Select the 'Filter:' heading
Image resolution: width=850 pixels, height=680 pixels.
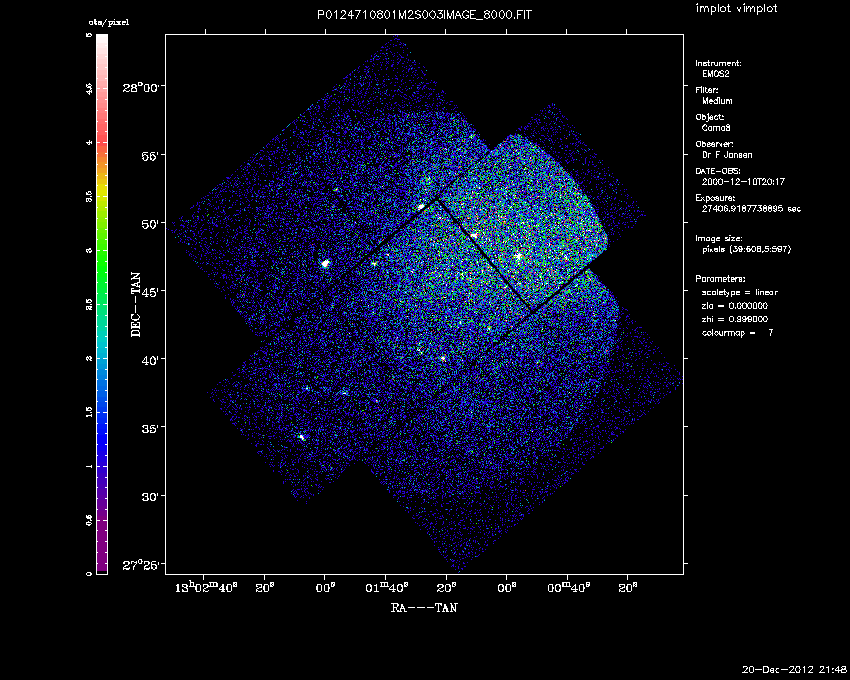click(707, 90)
